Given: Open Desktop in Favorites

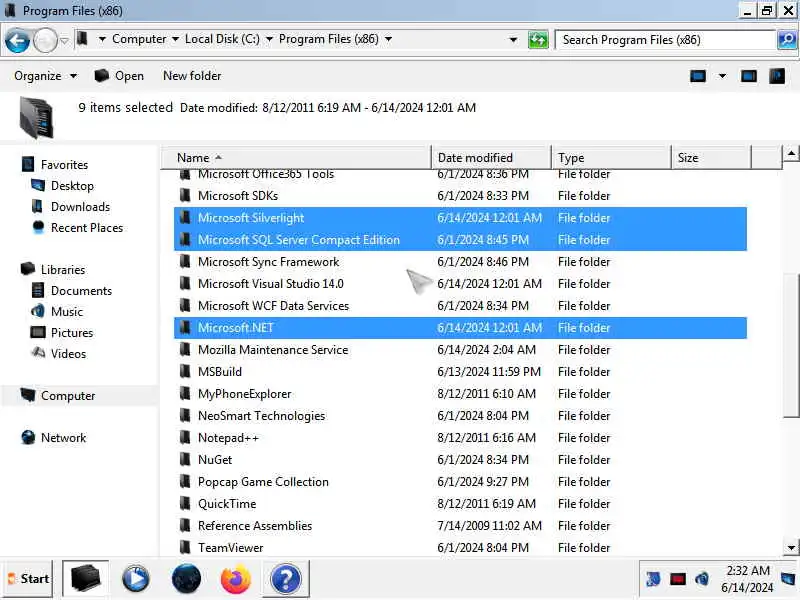Looking at the screenshot, I should (x=72, y=186).
